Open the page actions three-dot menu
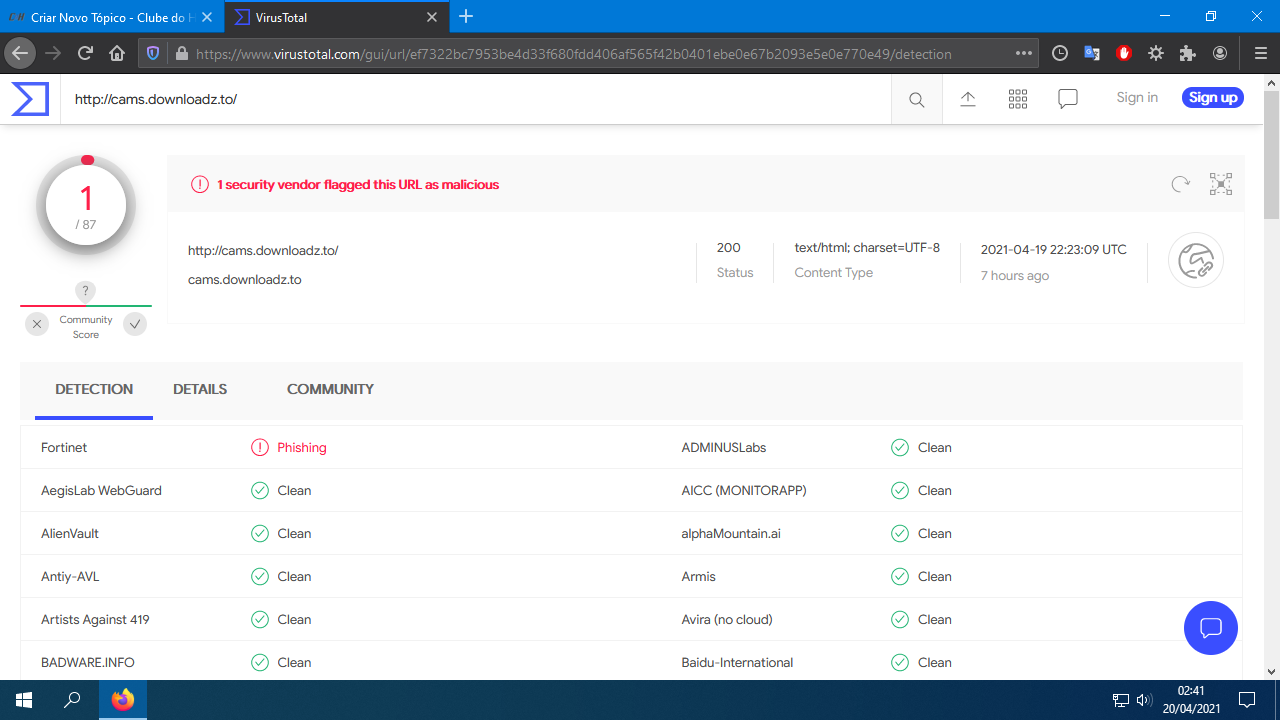Image resolution: width=1280 pixels, height=720 pixels. [x=1023, y=53]
